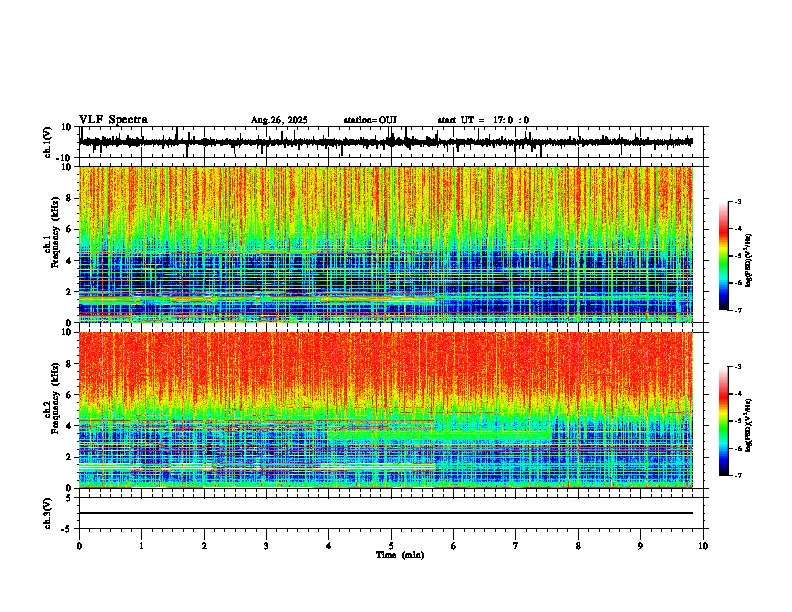Viewport: 792px width, 612px height.
Task: Click the "VLF Spectra" plot title
Action: [x=113, y=120]
